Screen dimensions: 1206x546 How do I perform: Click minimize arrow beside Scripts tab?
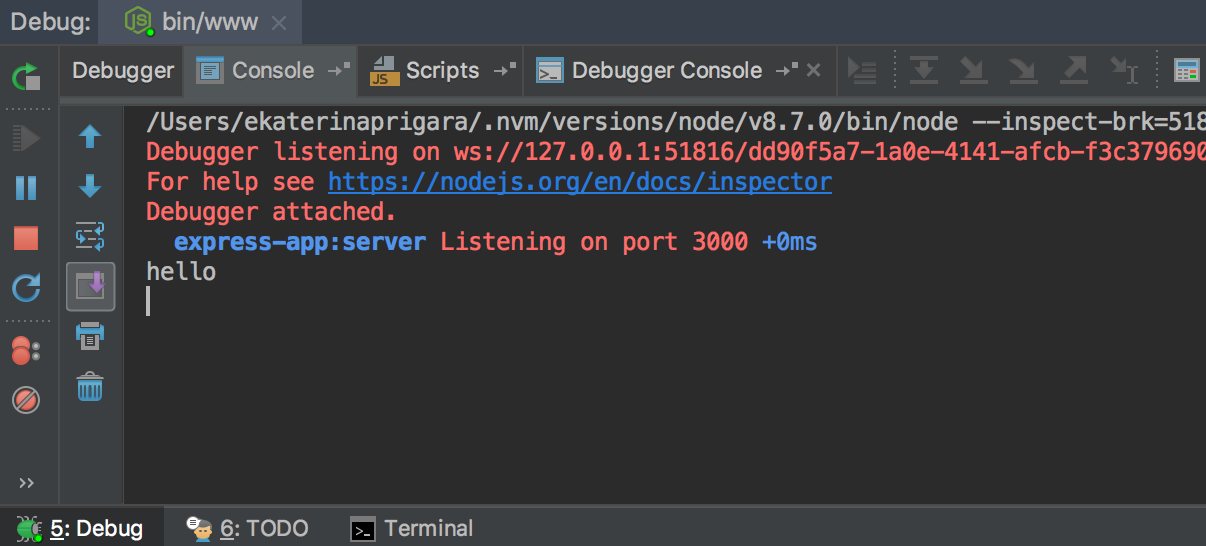[x=505, y=70]
